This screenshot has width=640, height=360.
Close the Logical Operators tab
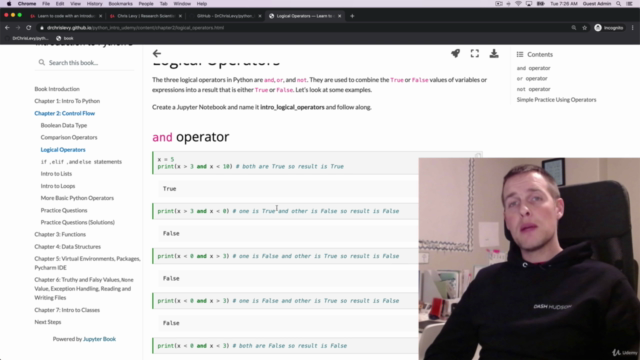pos(340,16)
